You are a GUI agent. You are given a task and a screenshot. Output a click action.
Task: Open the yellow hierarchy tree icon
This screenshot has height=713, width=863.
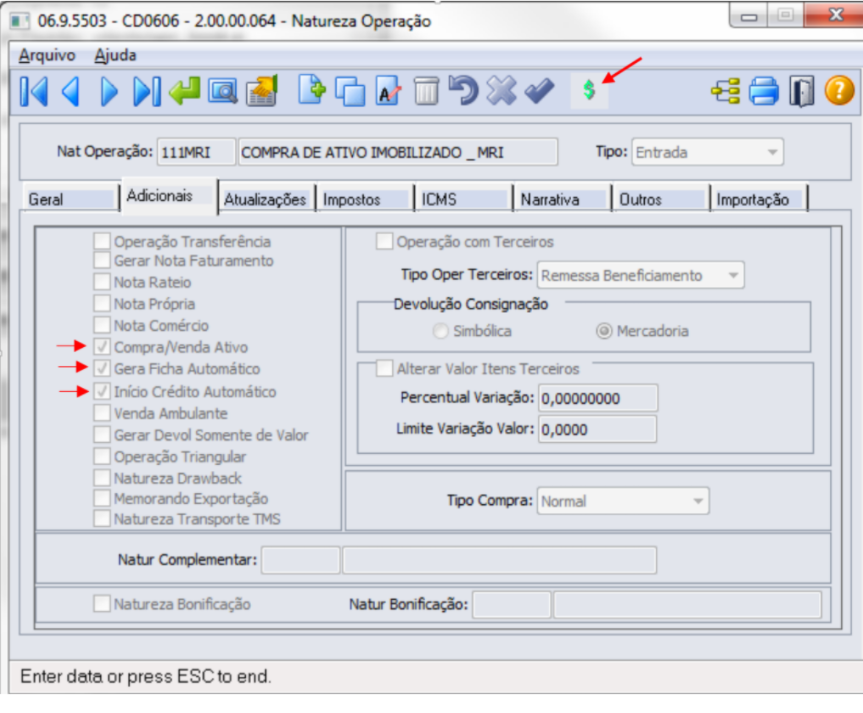726,91
